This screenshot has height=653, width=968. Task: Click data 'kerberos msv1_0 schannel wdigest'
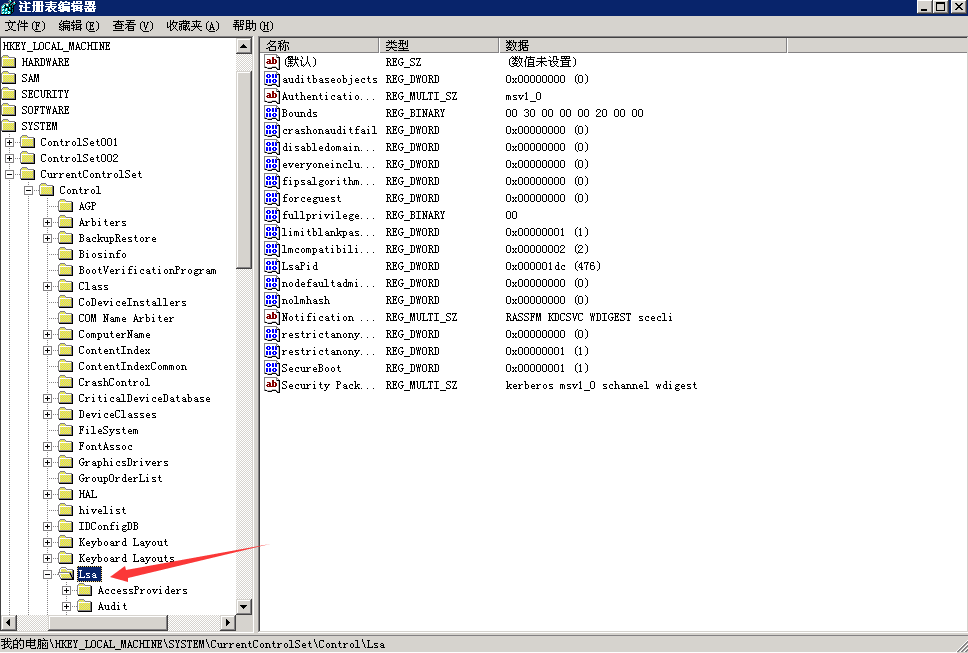click(x=601, y=385)
